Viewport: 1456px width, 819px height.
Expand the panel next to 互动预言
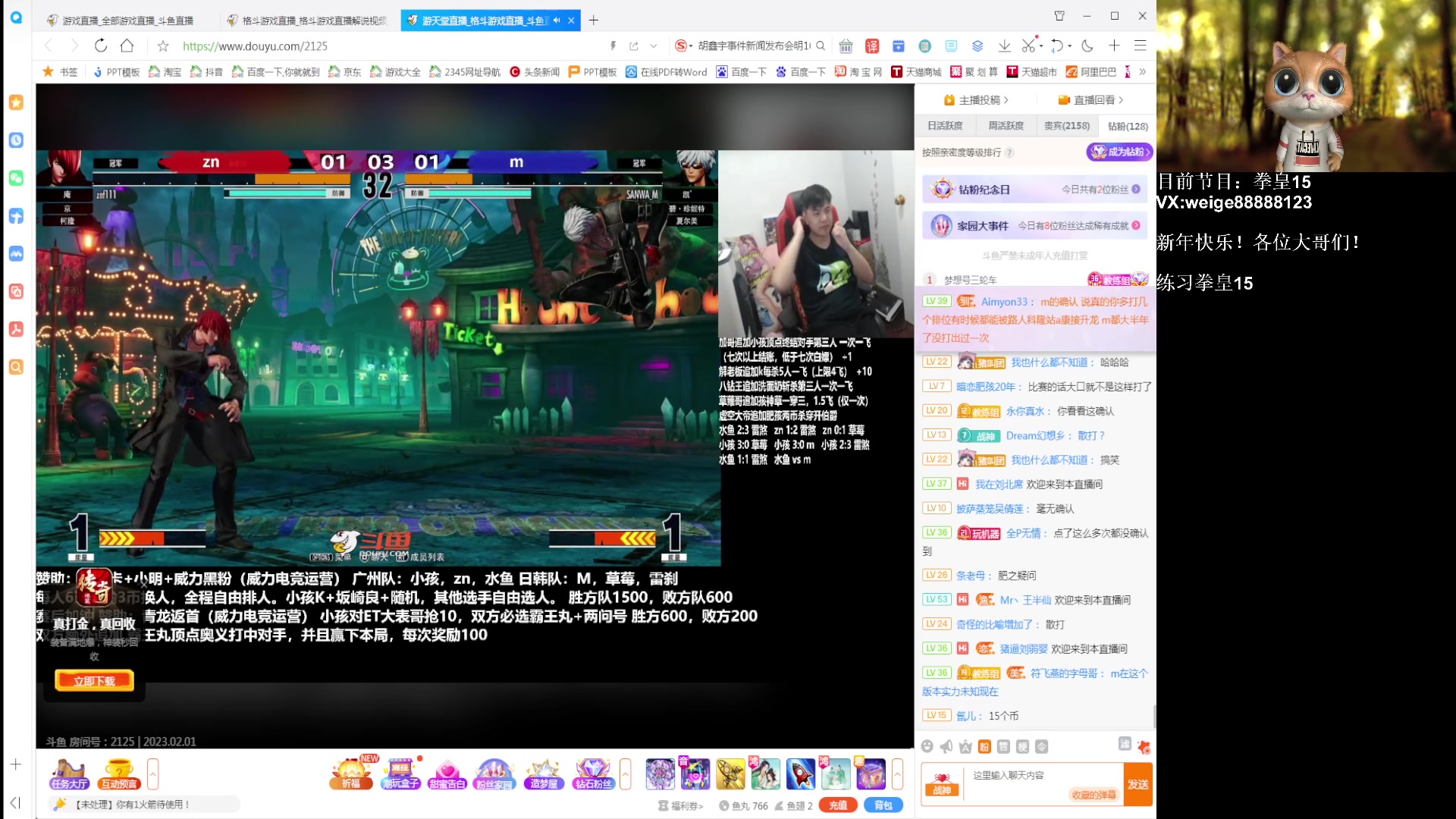click(152, 774)
